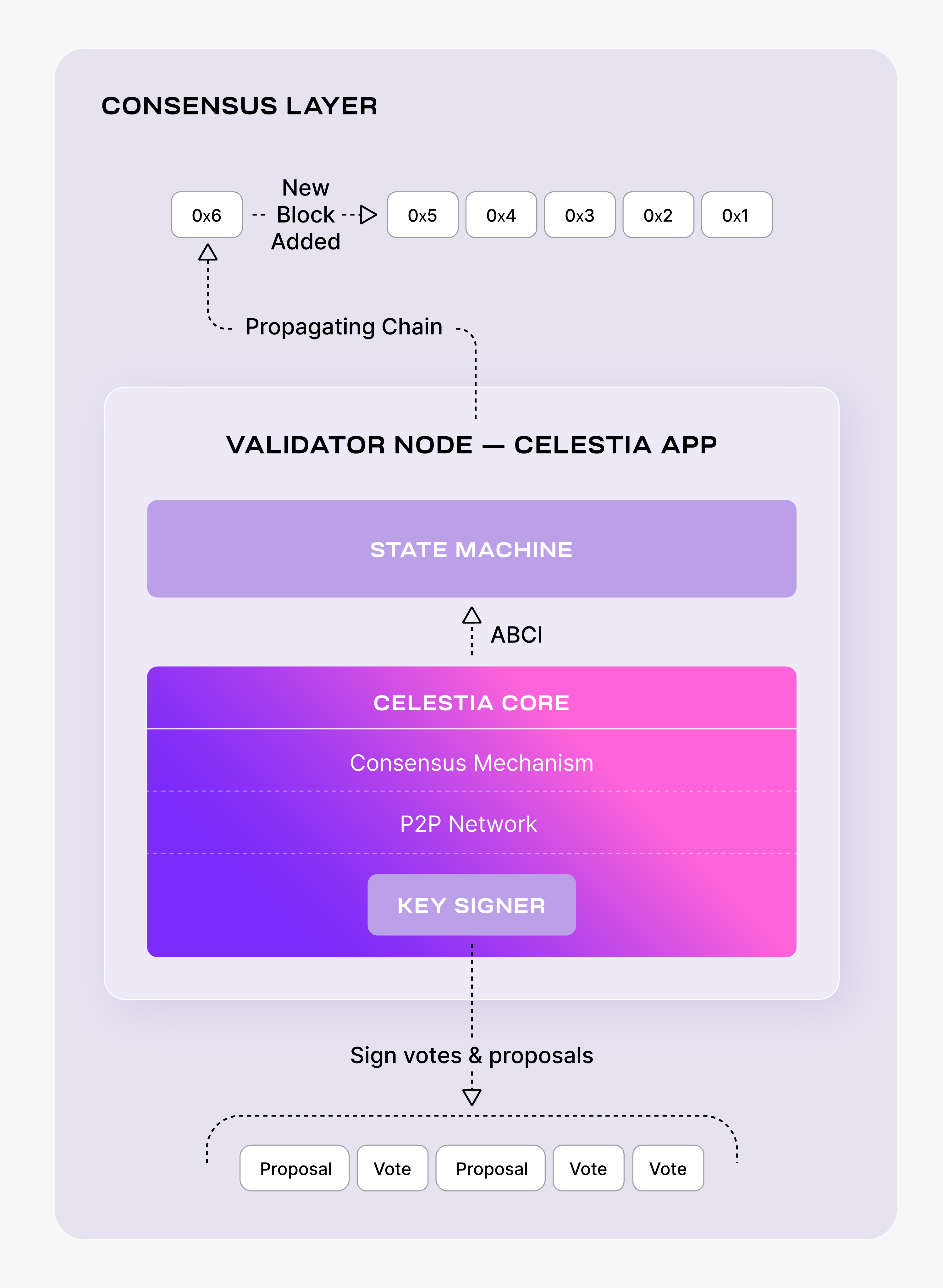Choose the 0x2 block box

click(658, 215)
